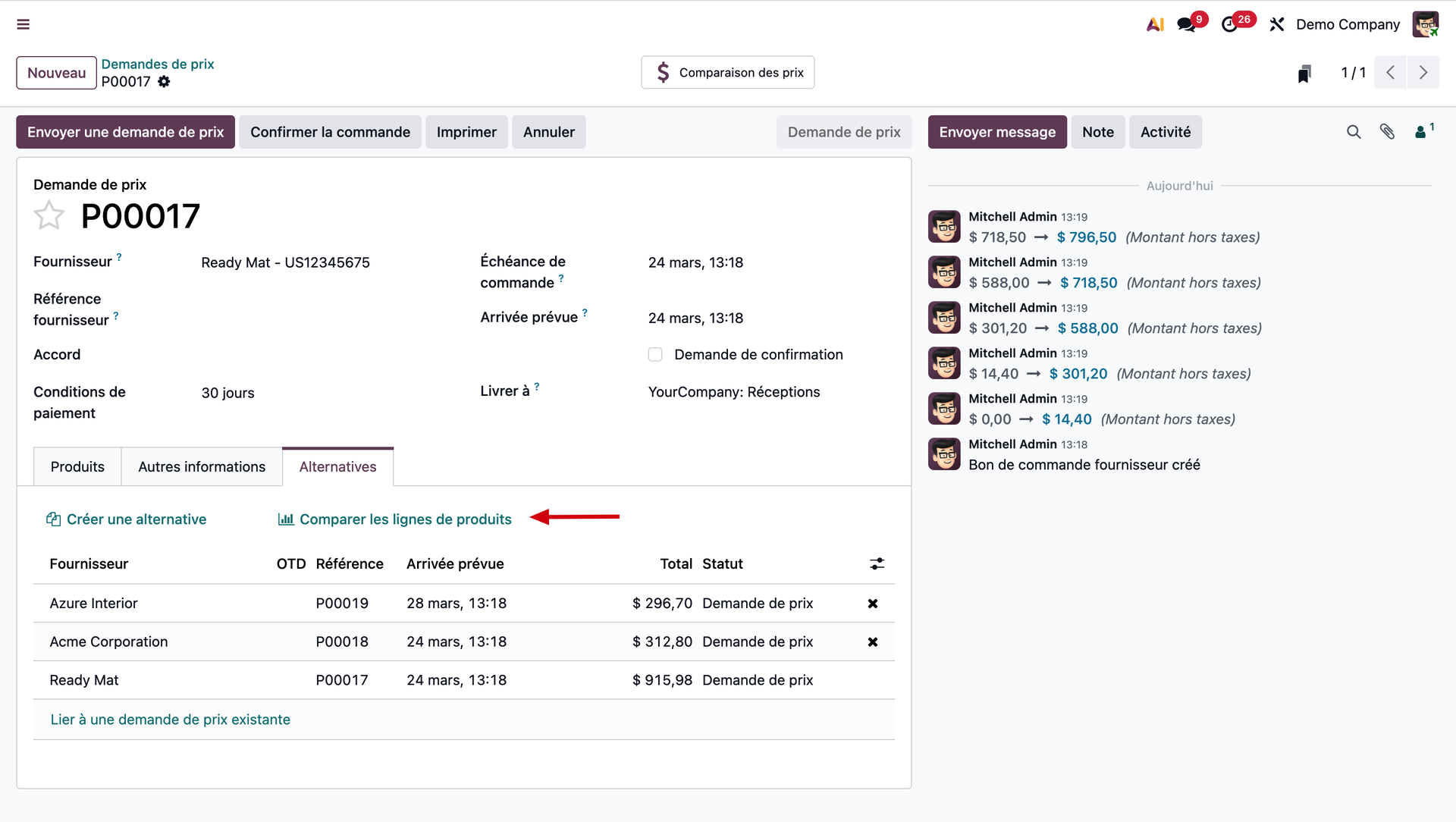
Task: Open the activities clock icon
Action: point(1229,24)
